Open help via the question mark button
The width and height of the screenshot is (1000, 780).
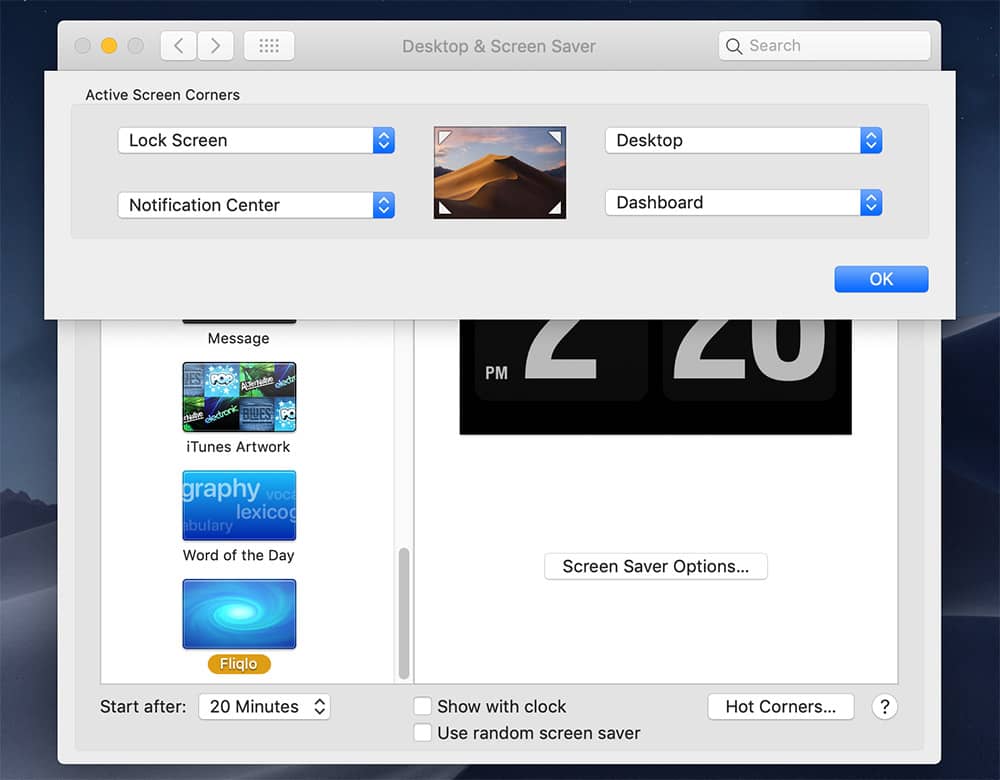[884, 707]
